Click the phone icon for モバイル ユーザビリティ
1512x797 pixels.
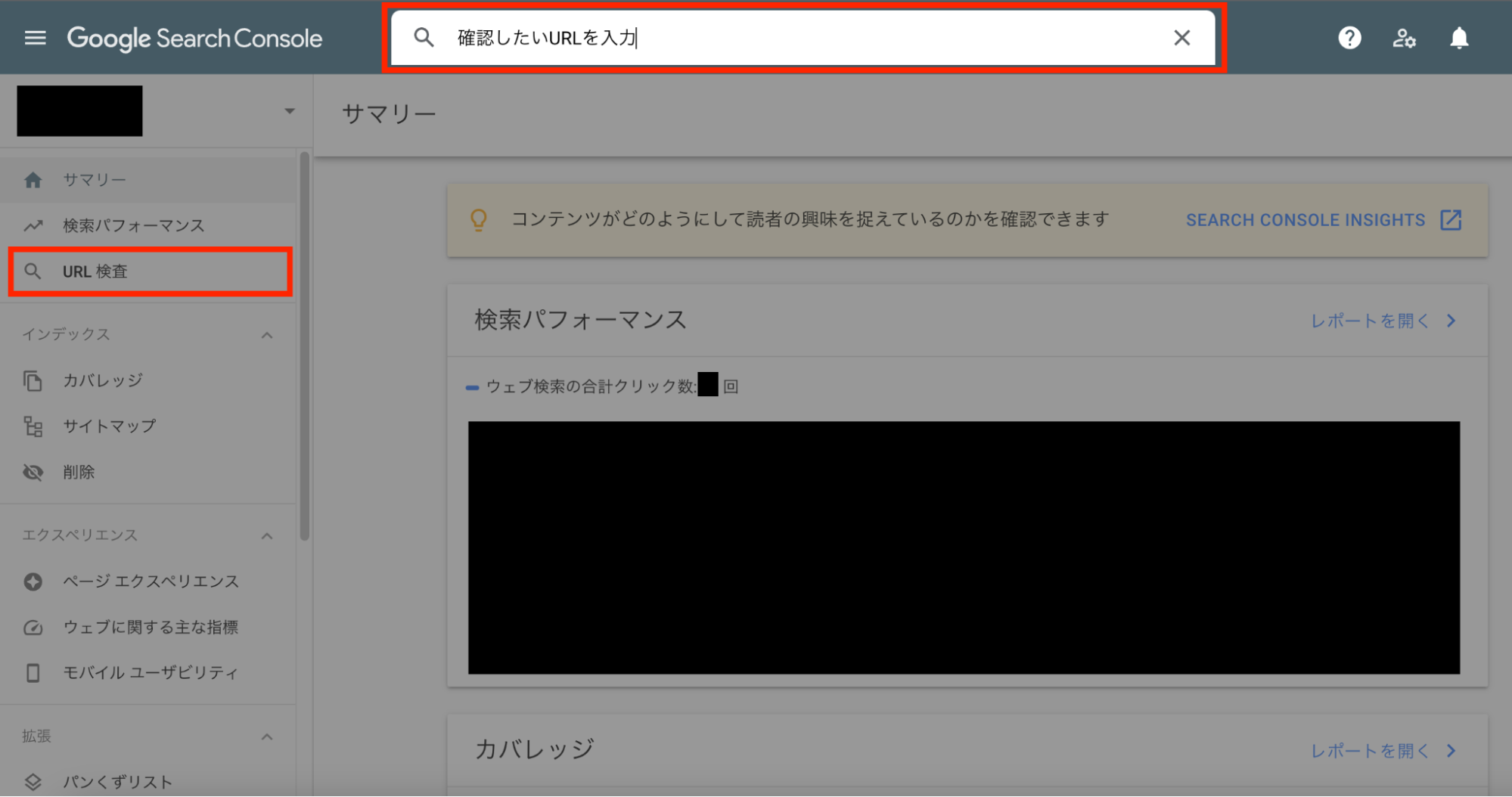click(33, 673)
